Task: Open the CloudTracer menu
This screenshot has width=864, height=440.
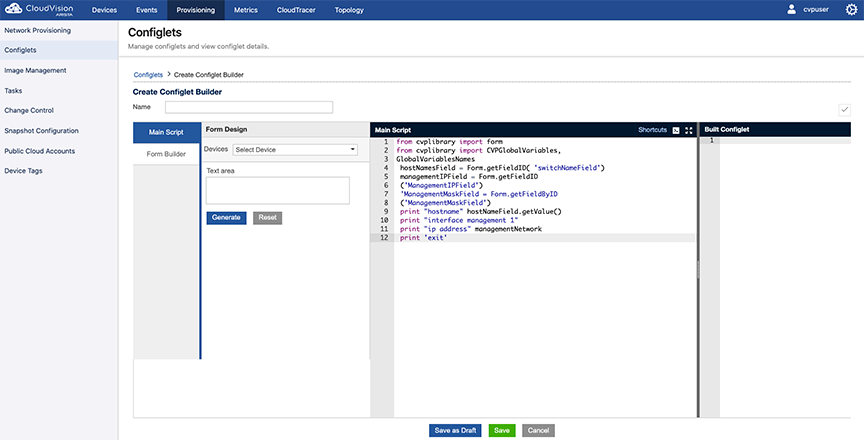Action: (296, 10)
